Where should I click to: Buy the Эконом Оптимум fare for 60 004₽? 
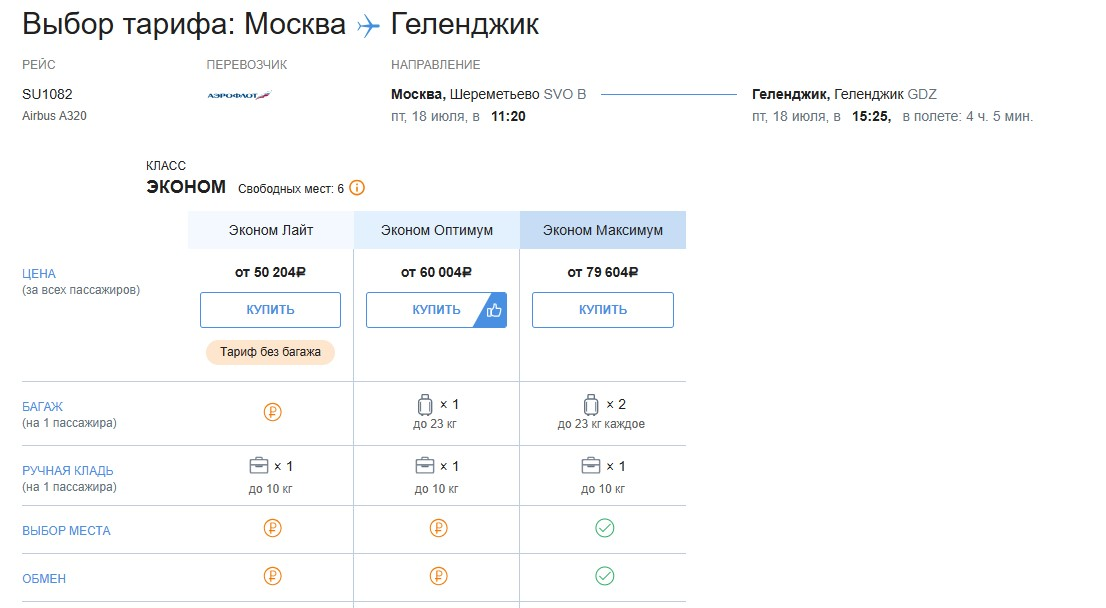436,310
